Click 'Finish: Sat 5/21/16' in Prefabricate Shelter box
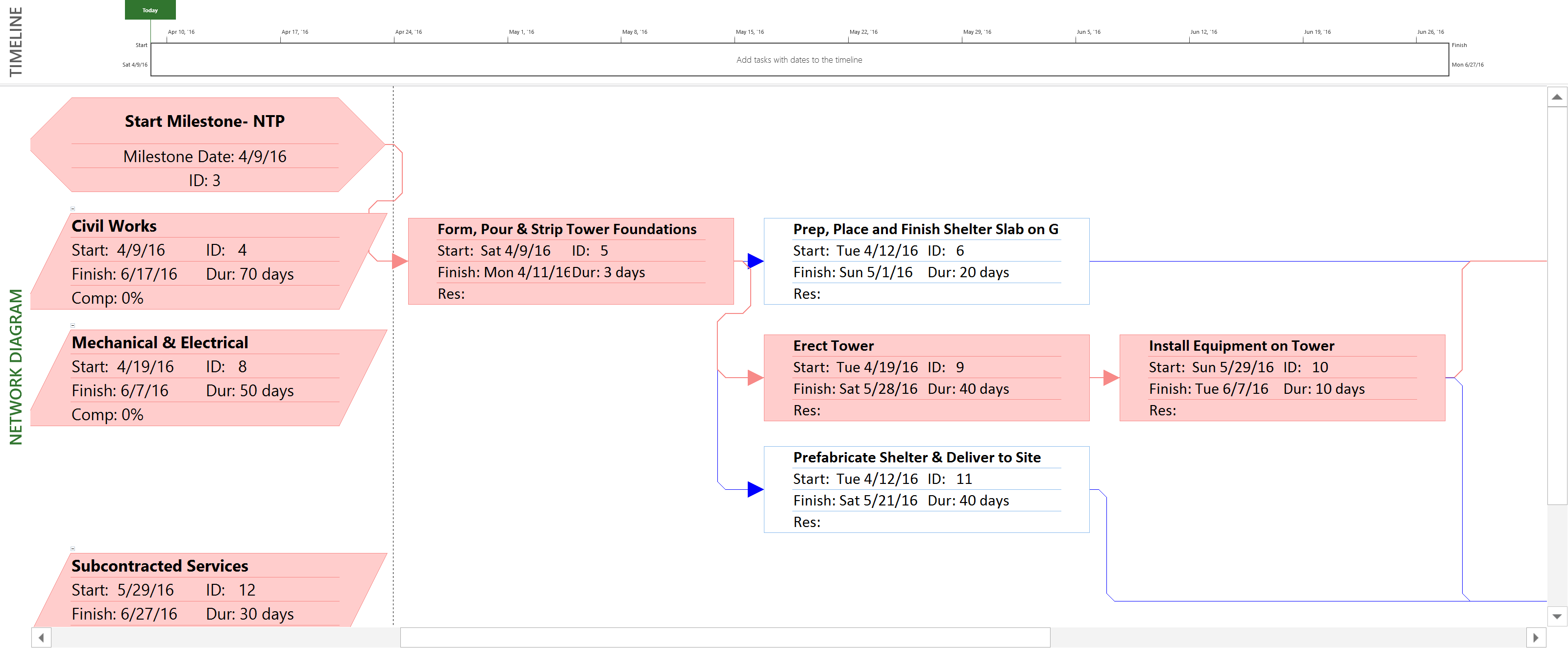Viewport: 1568px width, 648px height. click(855, 500)
